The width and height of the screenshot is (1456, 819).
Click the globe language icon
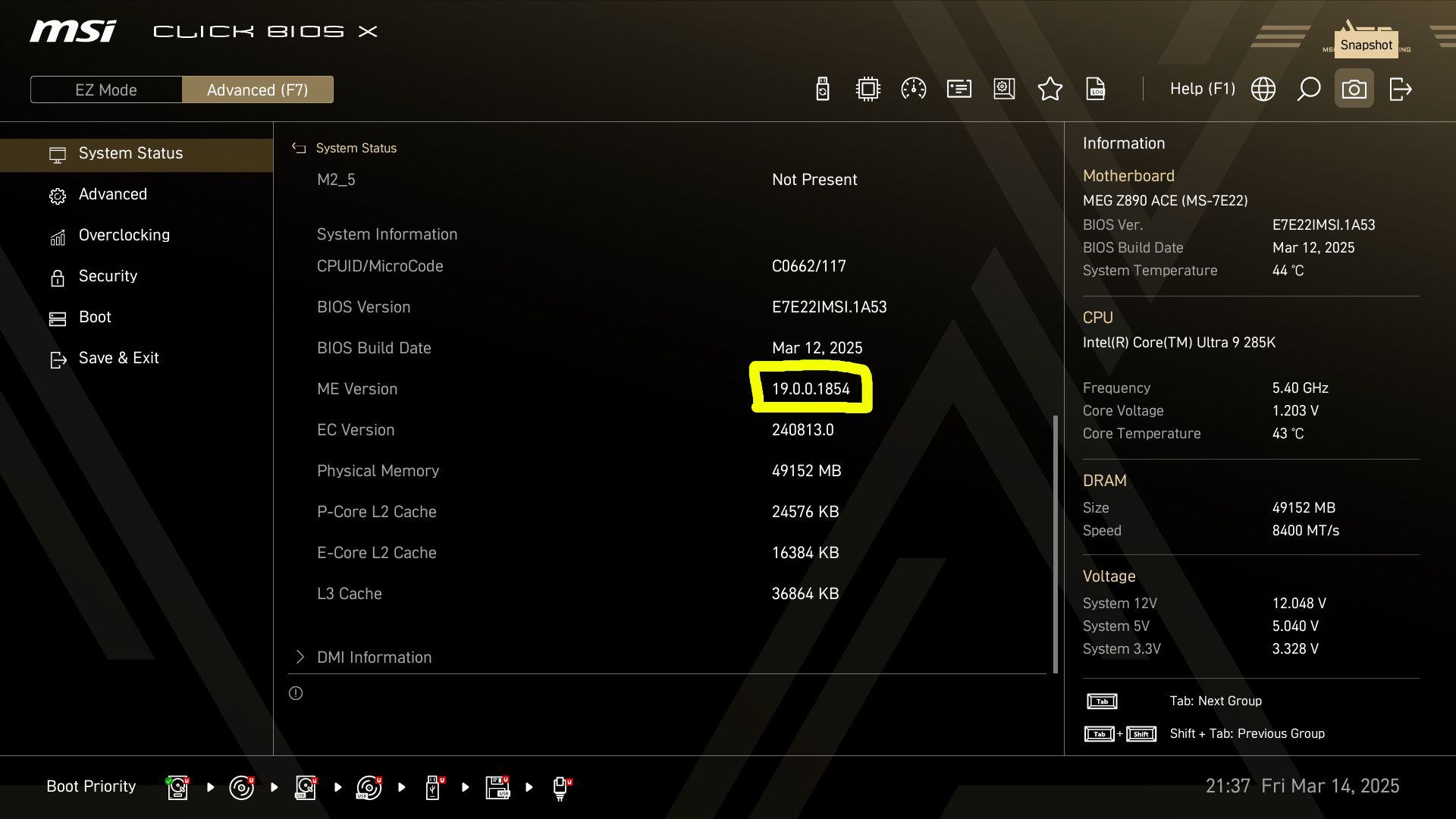tap(1263, 89)
